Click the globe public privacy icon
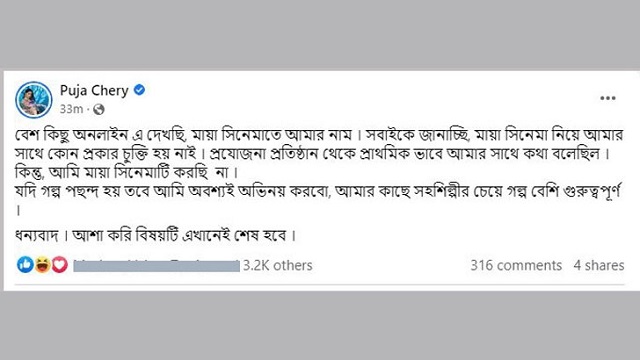Image resolution: width=640 pixels, height=360 pixels. (99, 109)
